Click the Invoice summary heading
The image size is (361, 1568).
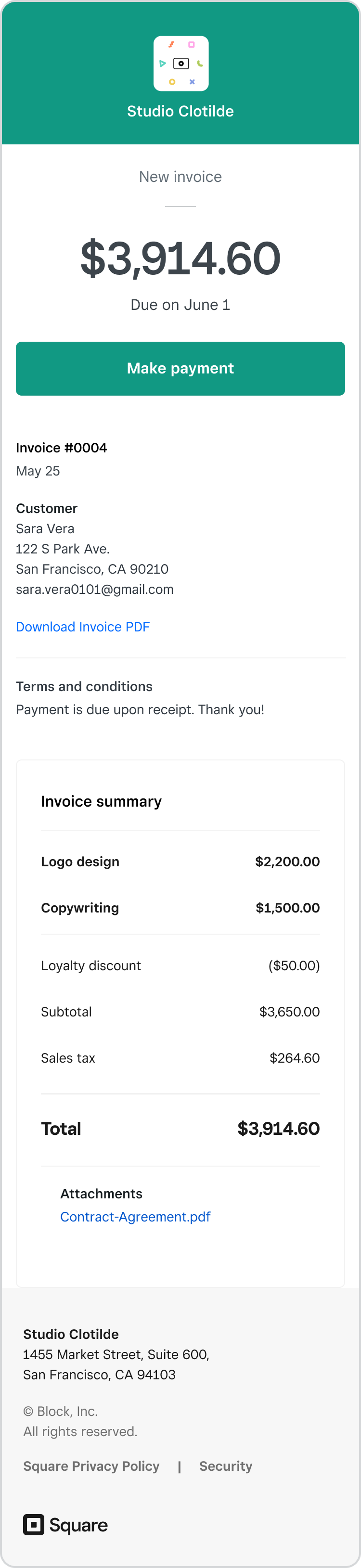pos(101,802)
